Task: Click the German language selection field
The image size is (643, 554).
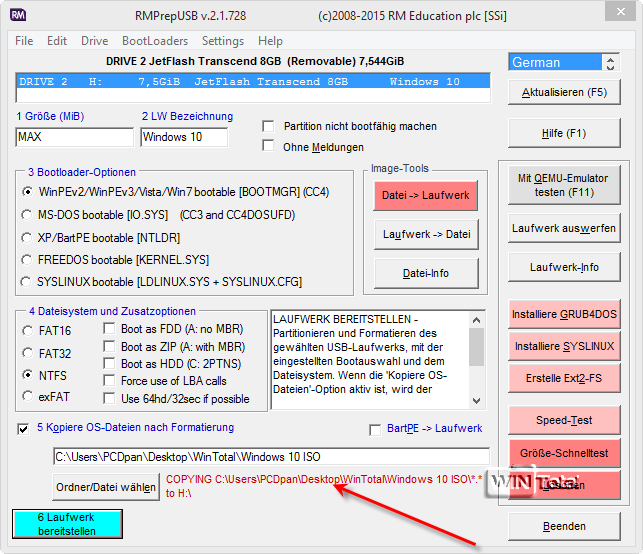Action: click(556, 63)
